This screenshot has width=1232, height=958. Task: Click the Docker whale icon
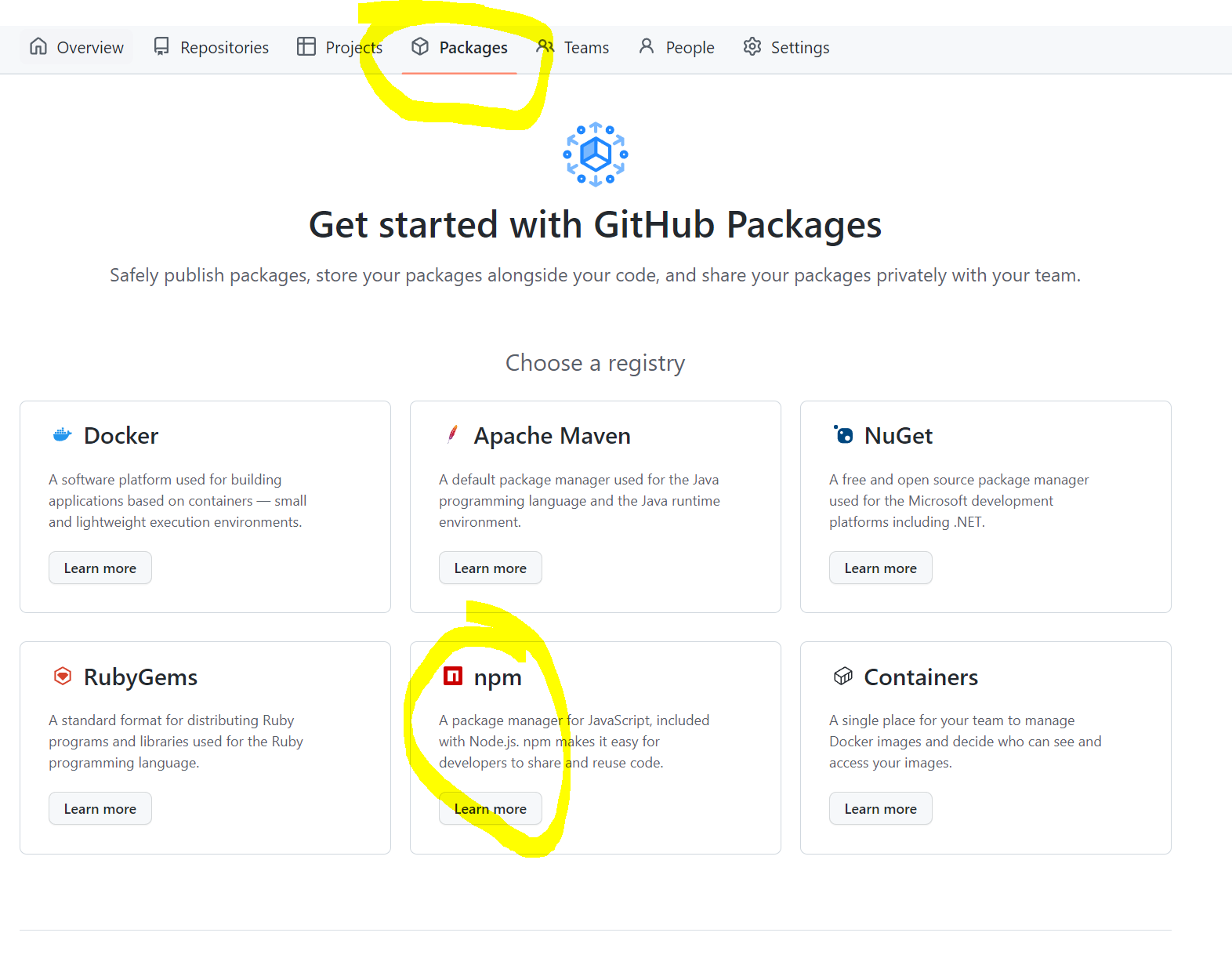tap(61, 435)
